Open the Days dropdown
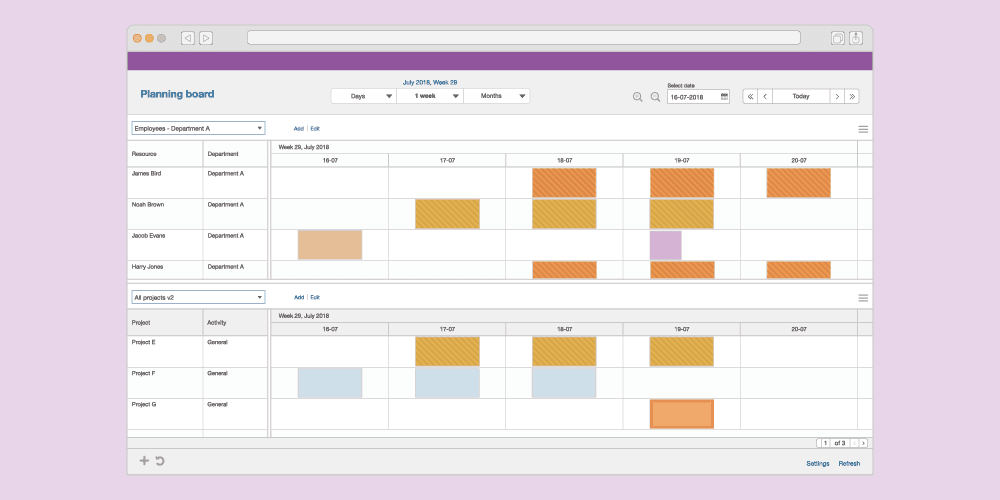 (364, 96)
